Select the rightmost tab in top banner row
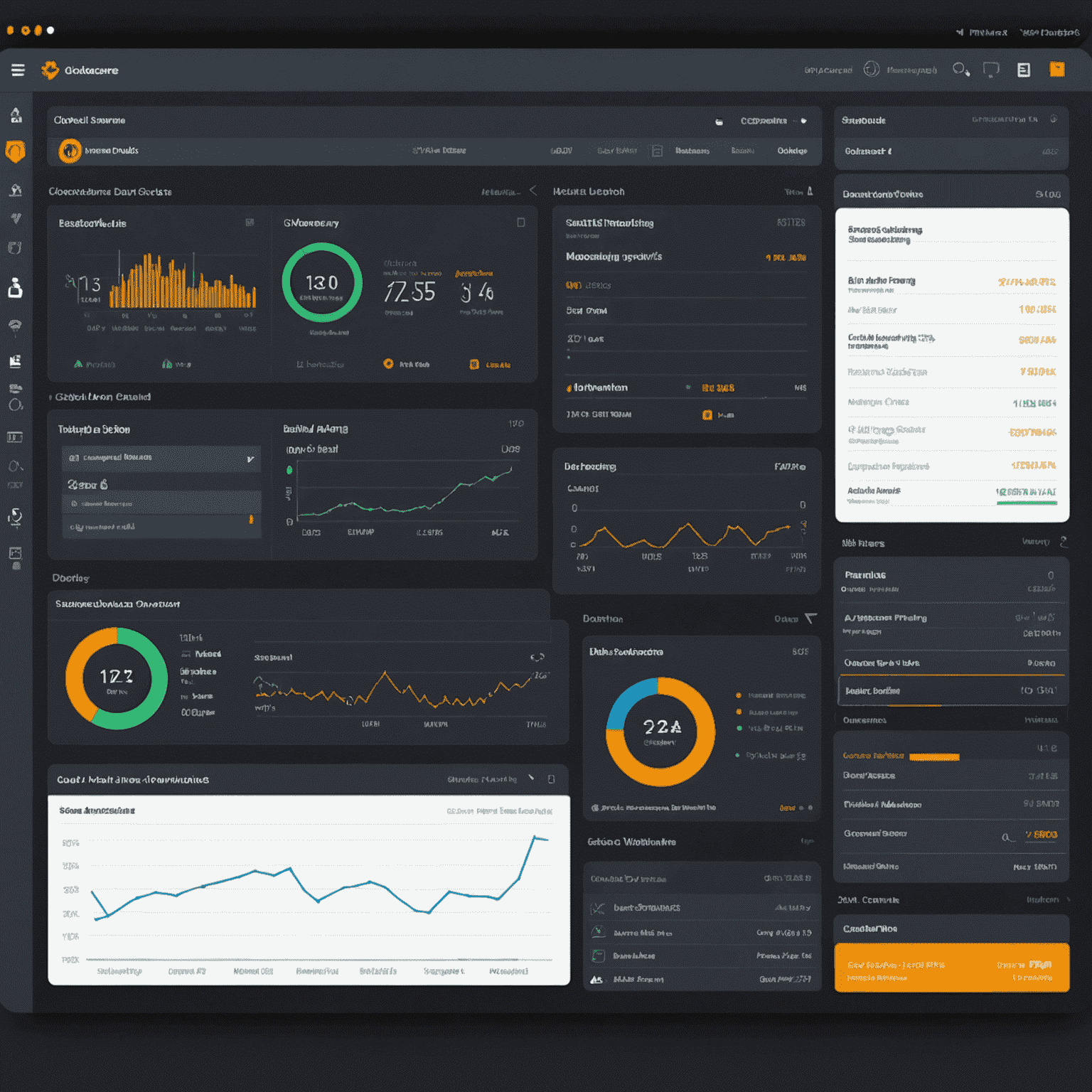The width and height of the screenshot is (1092, 1092). click(x=792, y=151)
